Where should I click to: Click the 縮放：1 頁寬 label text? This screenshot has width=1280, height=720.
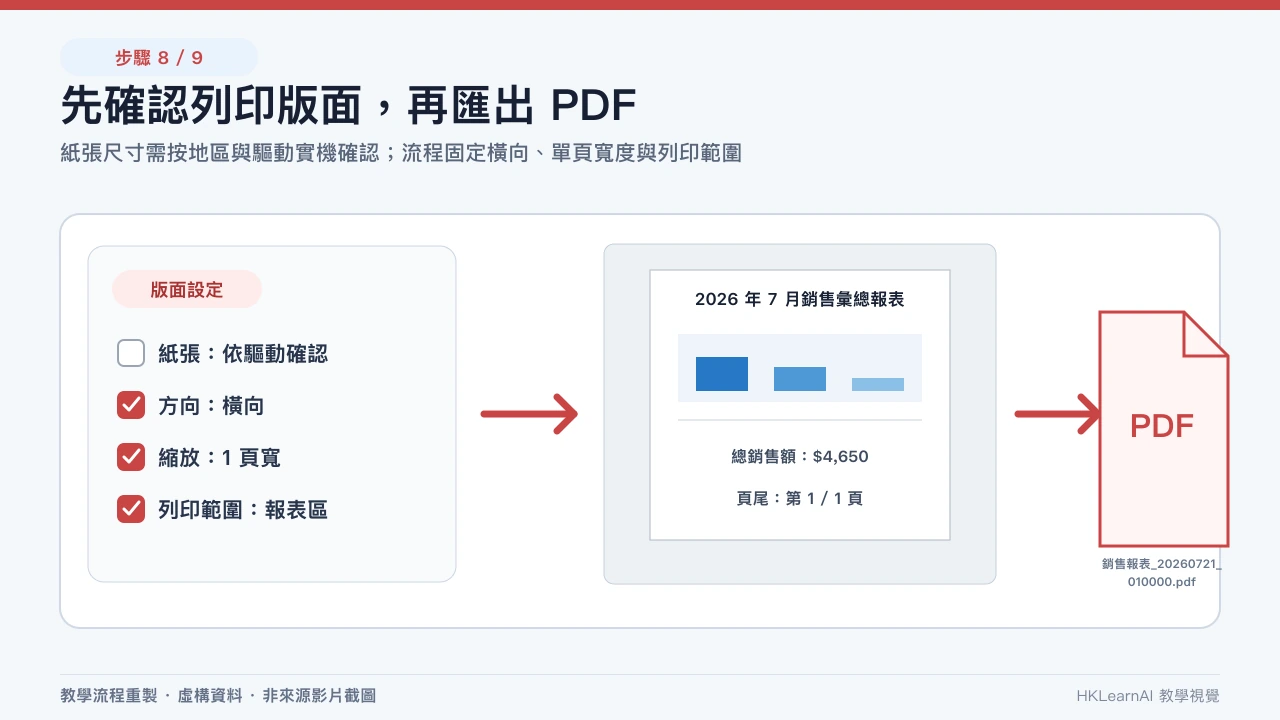point(219,457)
